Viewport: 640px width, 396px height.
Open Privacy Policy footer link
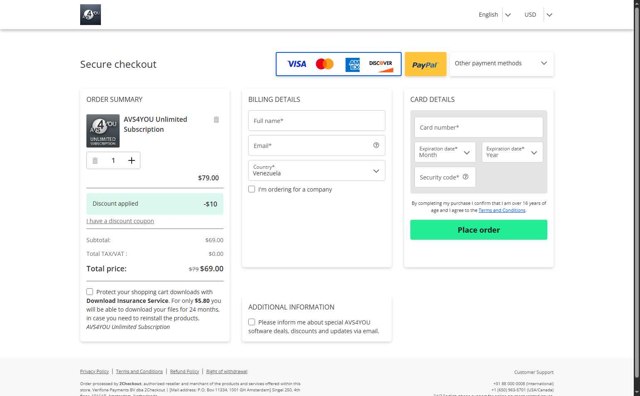pyautogui.click(x=94, y=371)
